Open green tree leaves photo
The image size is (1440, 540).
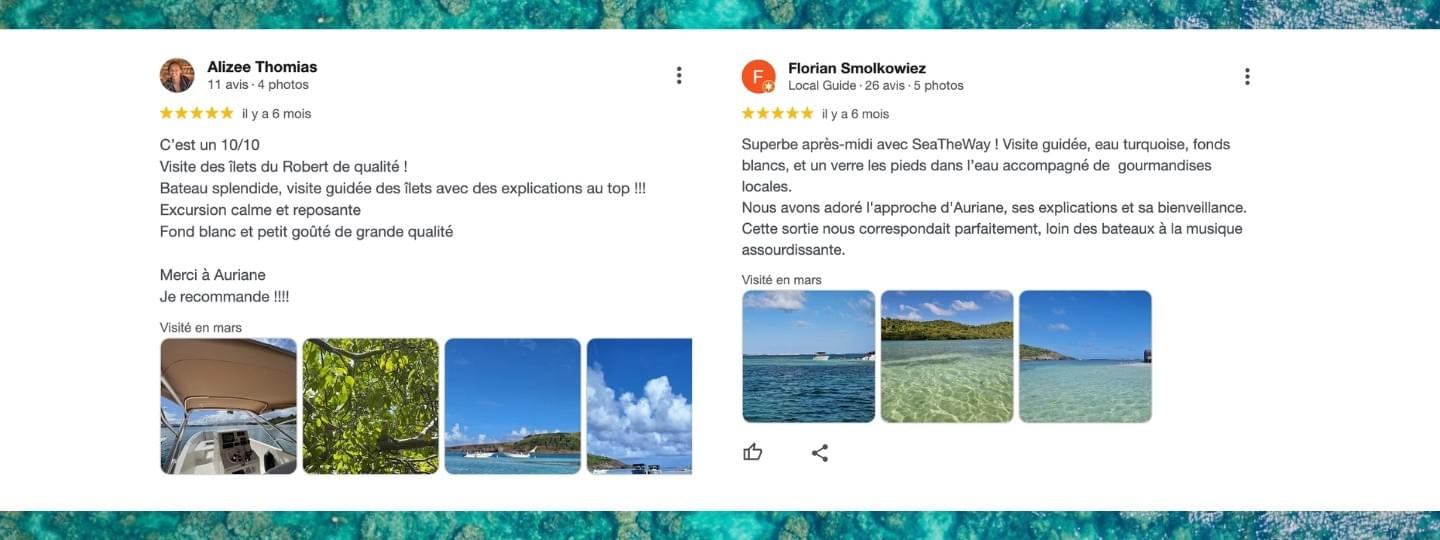pyautogui.click(x=371, y=406)
